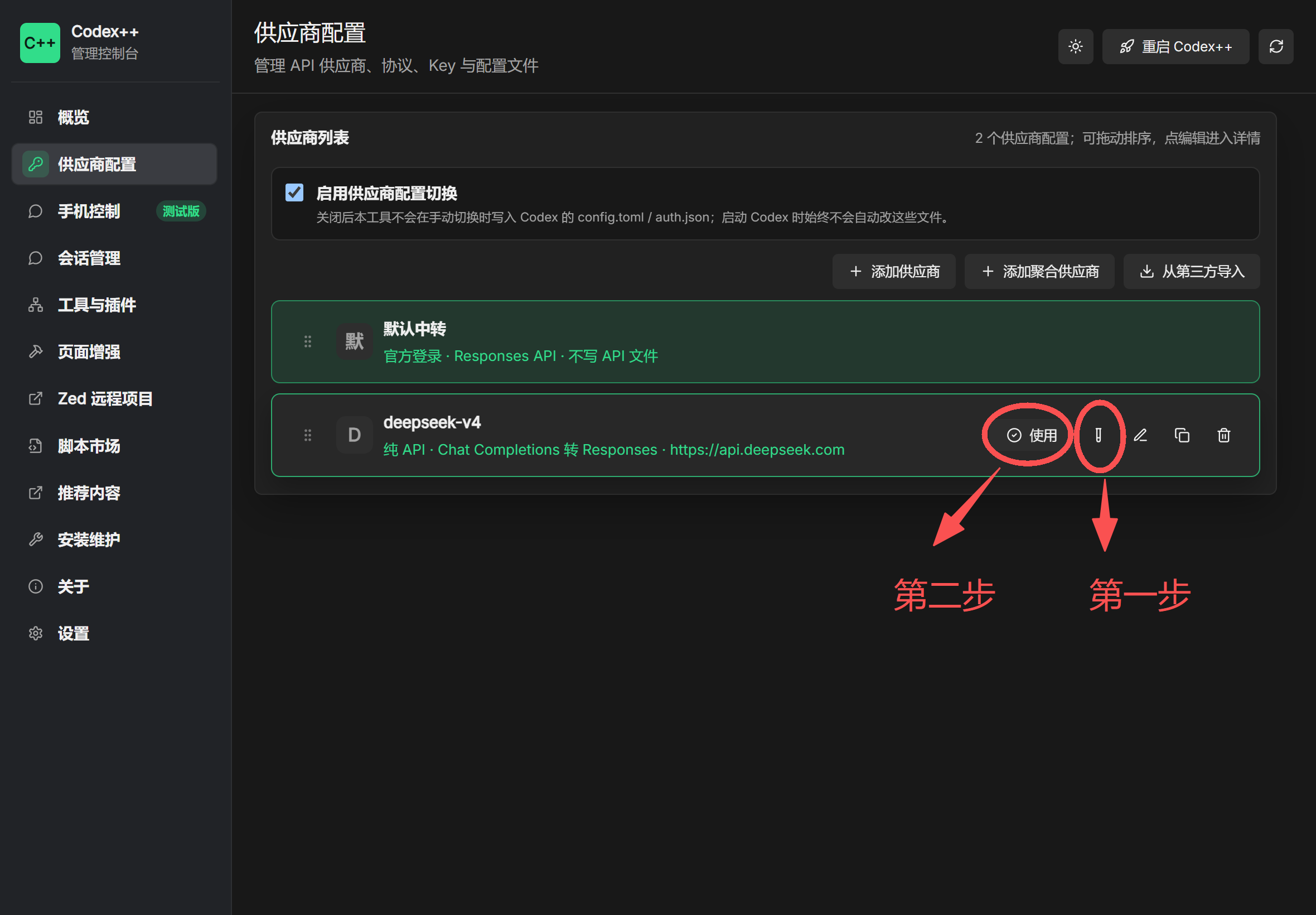The height and width of the screenshot is (915, 1316).
Task: Click the D avatar of deepseek-v4 provider
Action: [x=354, y=436]
